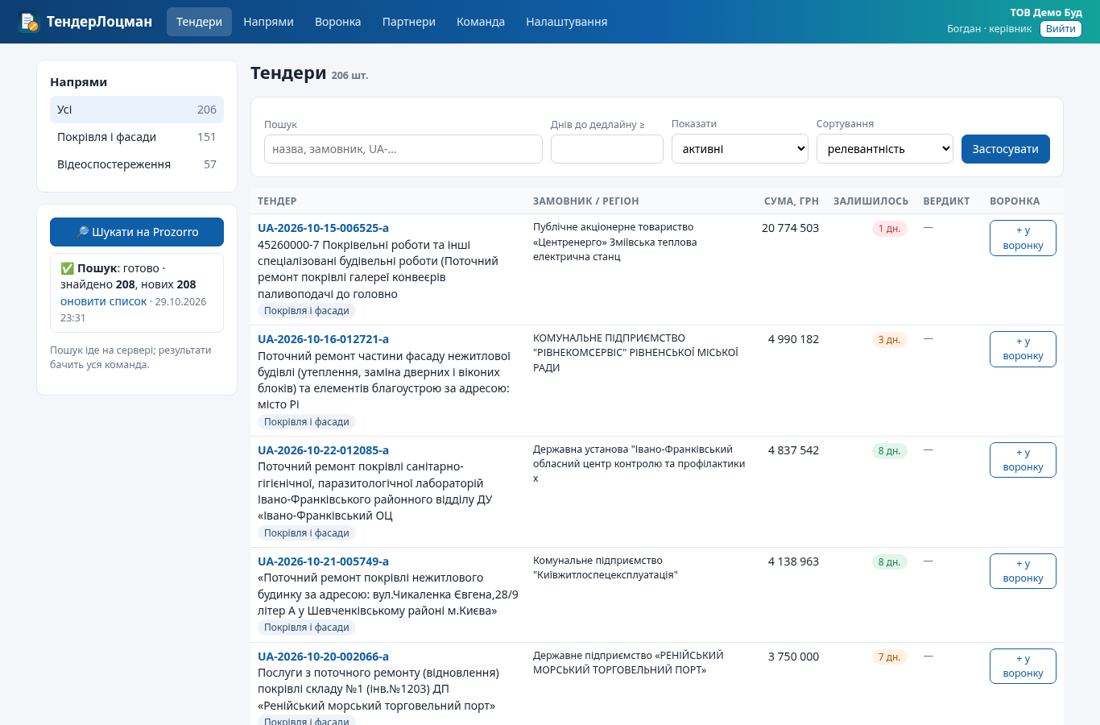Image resolution: width=1100 pixels, height=725 pixels.
Task: Add tender UA-2026-10-15-006525-a to воронку
Action: pyautogui.click(x=1023, y=238)
